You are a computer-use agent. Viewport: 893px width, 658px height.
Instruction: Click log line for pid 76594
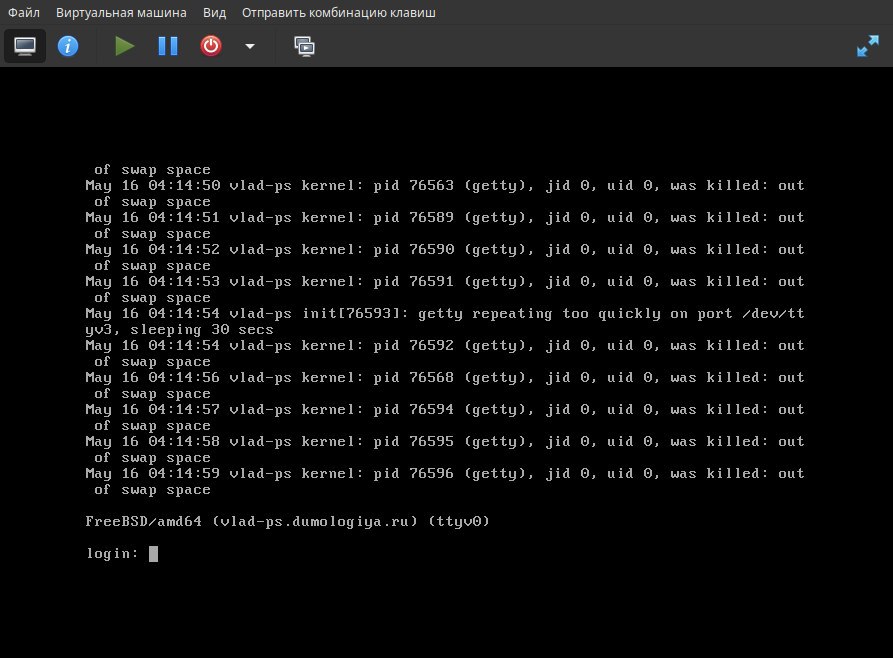click(445, 410)
